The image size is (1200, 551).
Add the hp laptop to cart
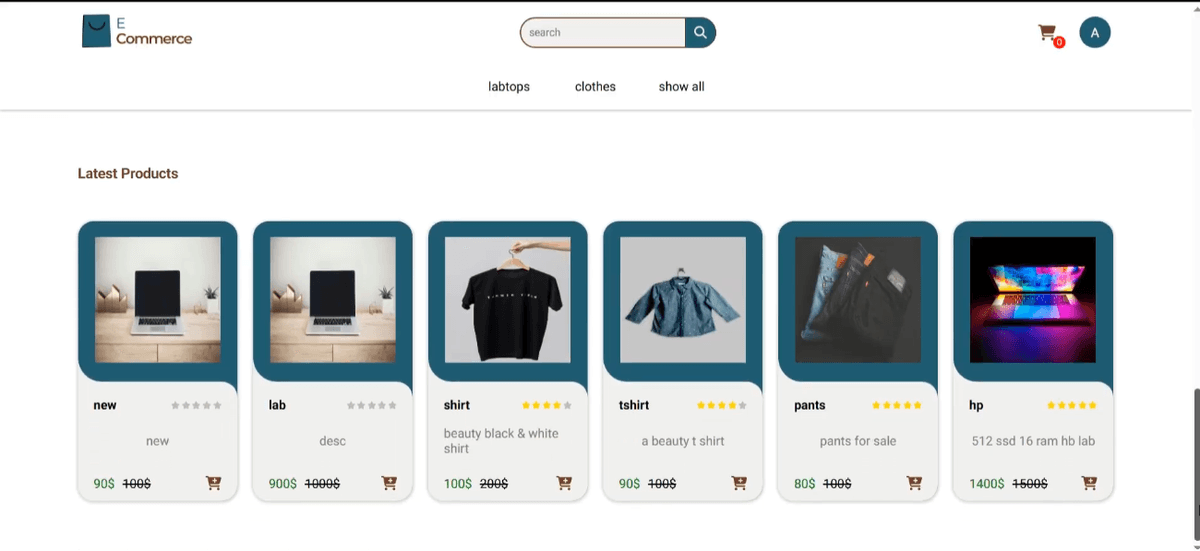(x=1089, y=483)
